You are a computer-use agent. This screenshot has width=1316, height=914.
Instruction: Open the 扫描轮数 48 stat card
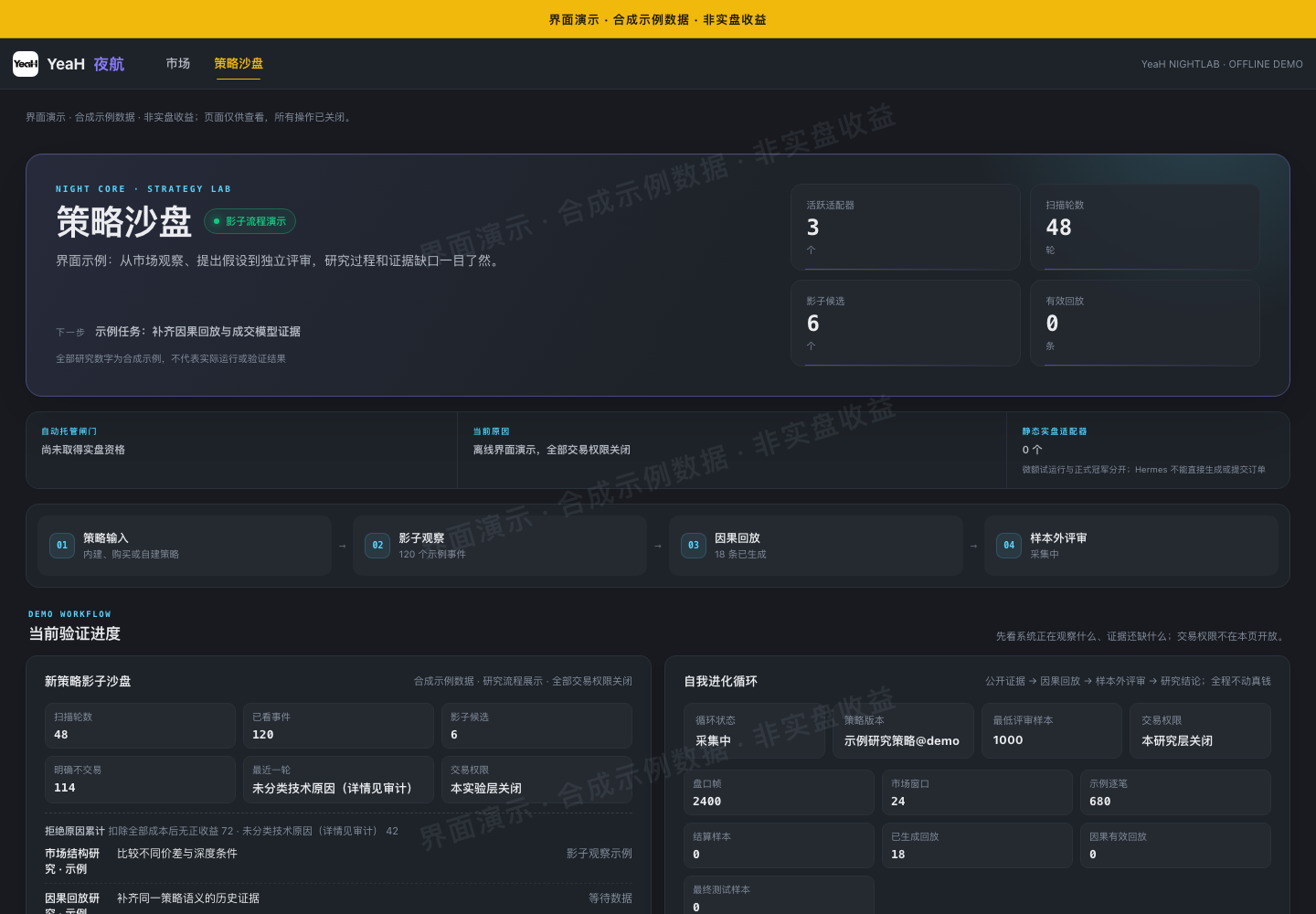point(1145,227)
